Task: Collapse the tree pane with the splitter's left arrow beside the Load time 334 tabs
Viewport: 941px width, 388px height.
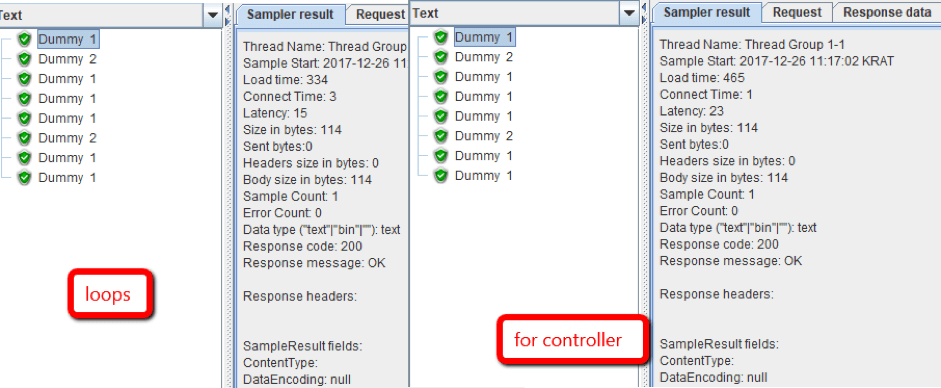Action: (x=227, y=10)
